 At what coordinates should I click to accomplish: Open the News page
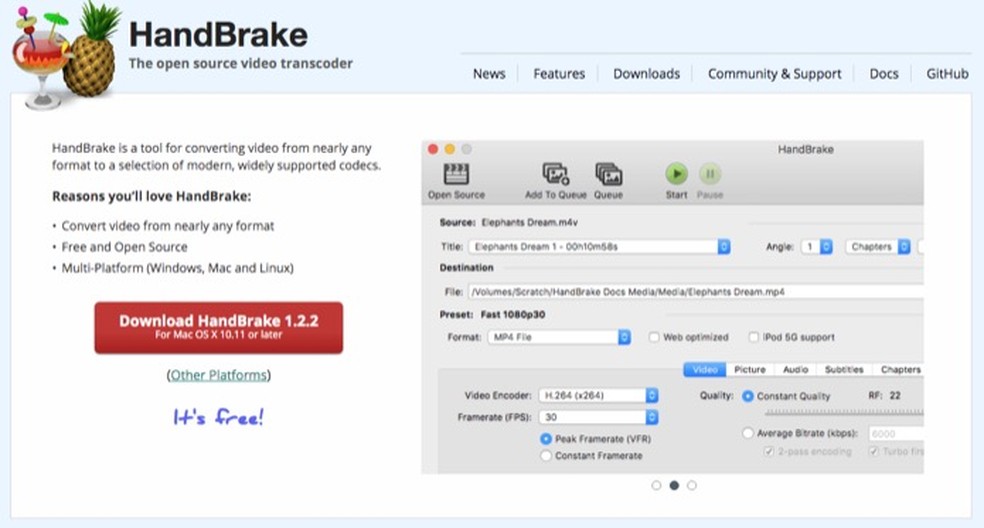pyautogui.click(x=489, y=74)
